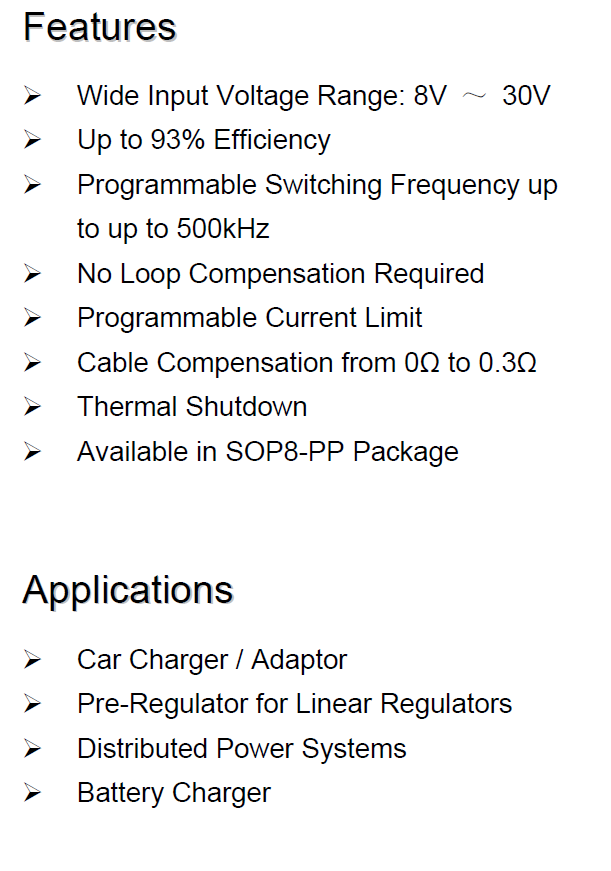
Task: Click the text 'Up to 93% Efficiency'
Action: coord(204,140)
